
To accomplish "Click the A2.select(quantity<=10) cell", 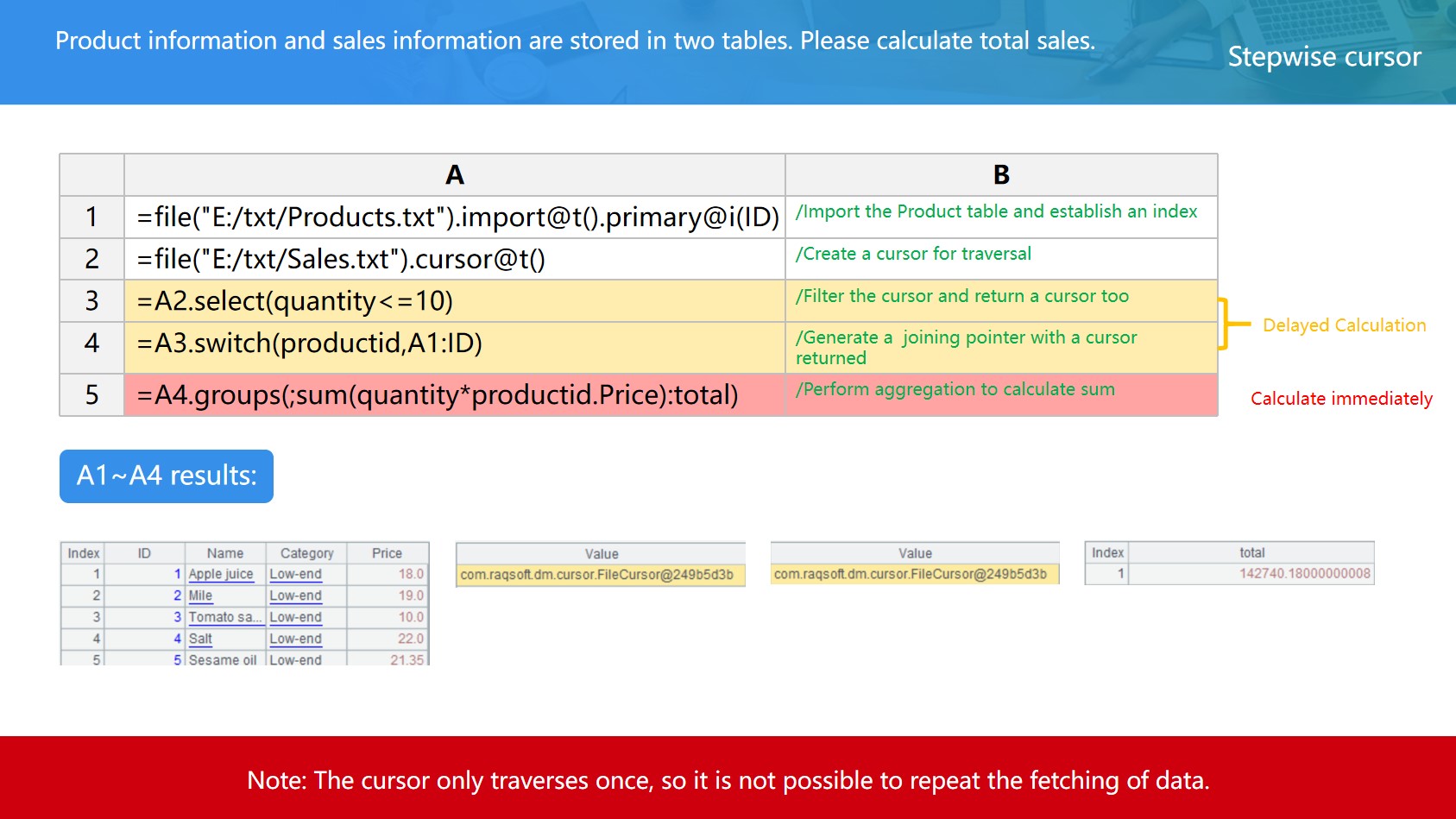I will pos(455,301).
